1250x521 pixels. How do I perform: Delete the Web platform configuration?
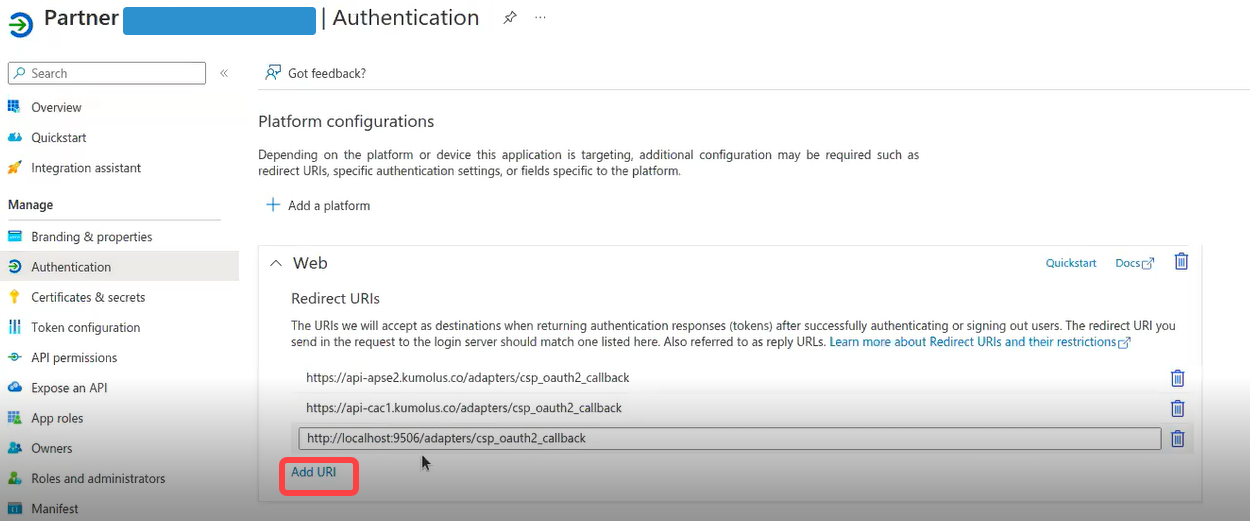pos(1181,262)
